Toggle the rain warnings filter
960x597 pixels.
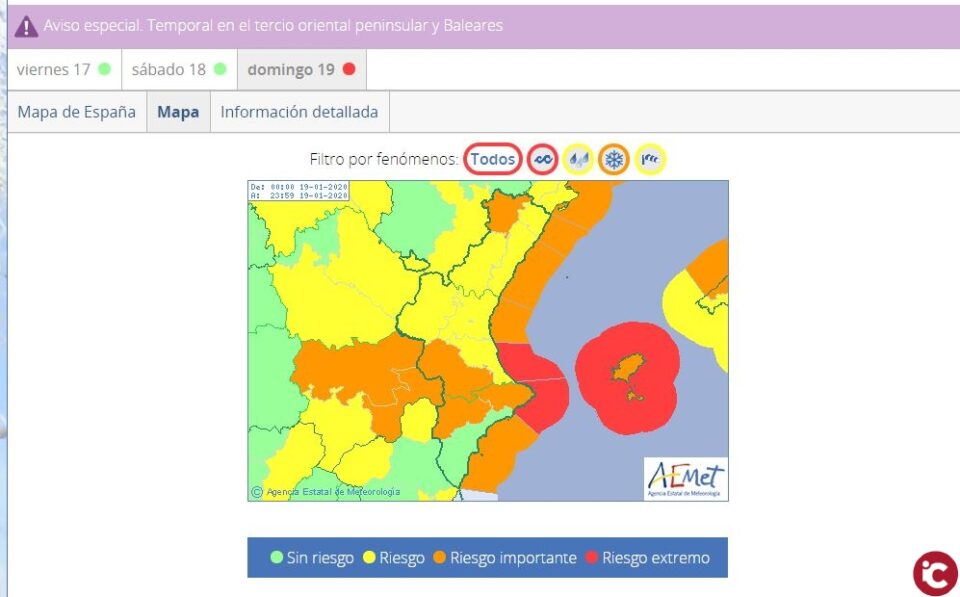pos(577,158)
